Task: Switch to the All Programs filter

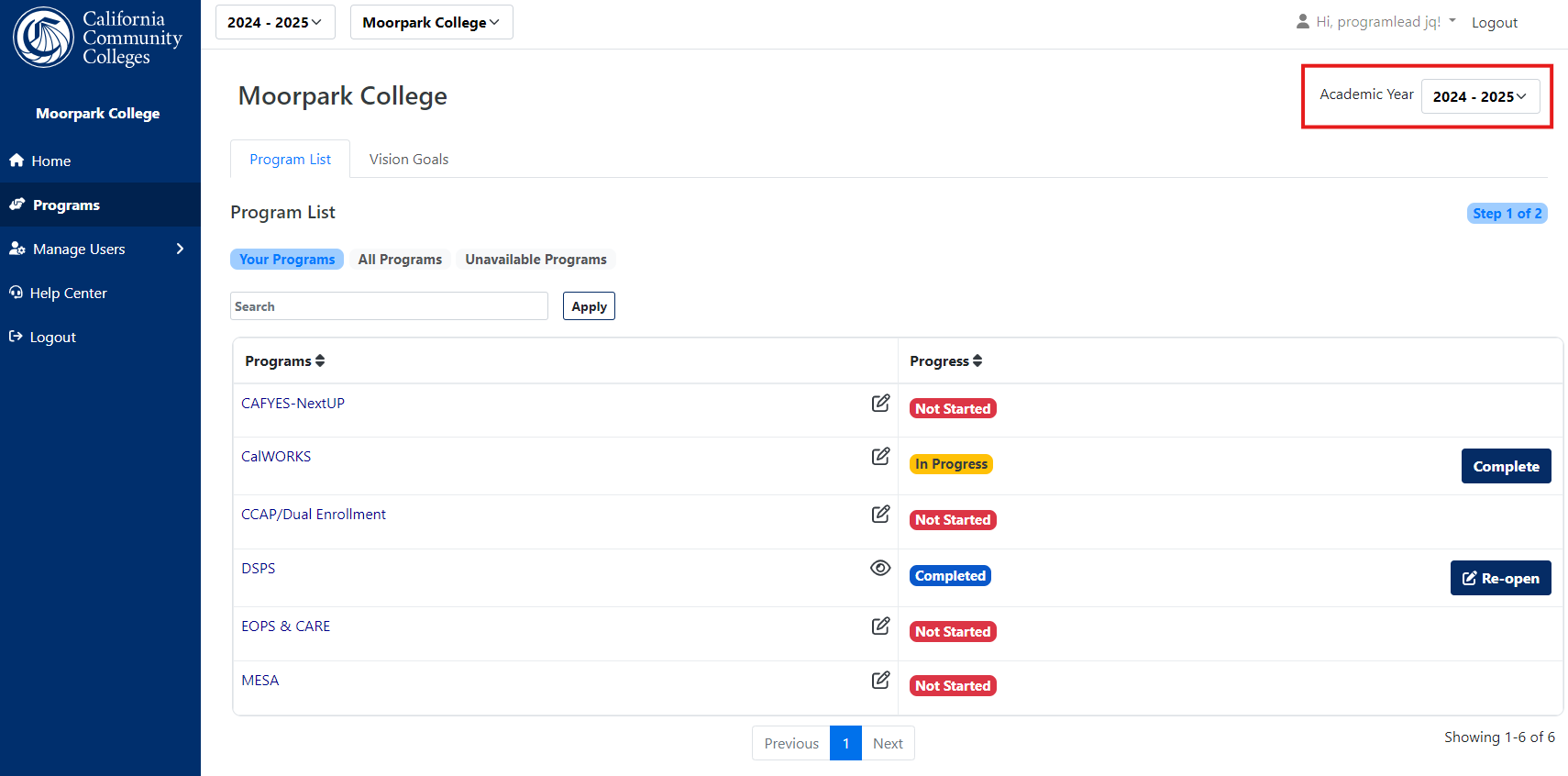Action: [x=400, y=260]
